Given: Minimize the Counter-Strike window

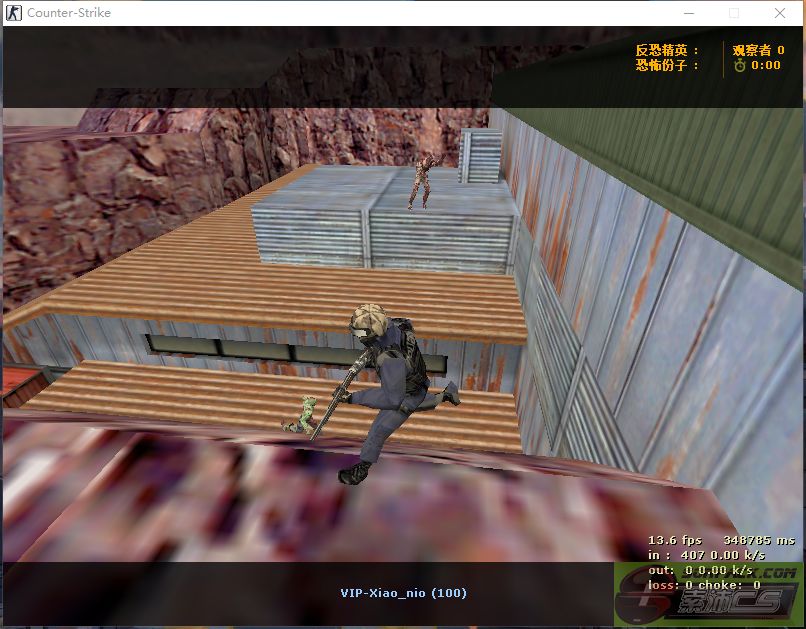Looking at the screenshot, I should tap(689, 13).
